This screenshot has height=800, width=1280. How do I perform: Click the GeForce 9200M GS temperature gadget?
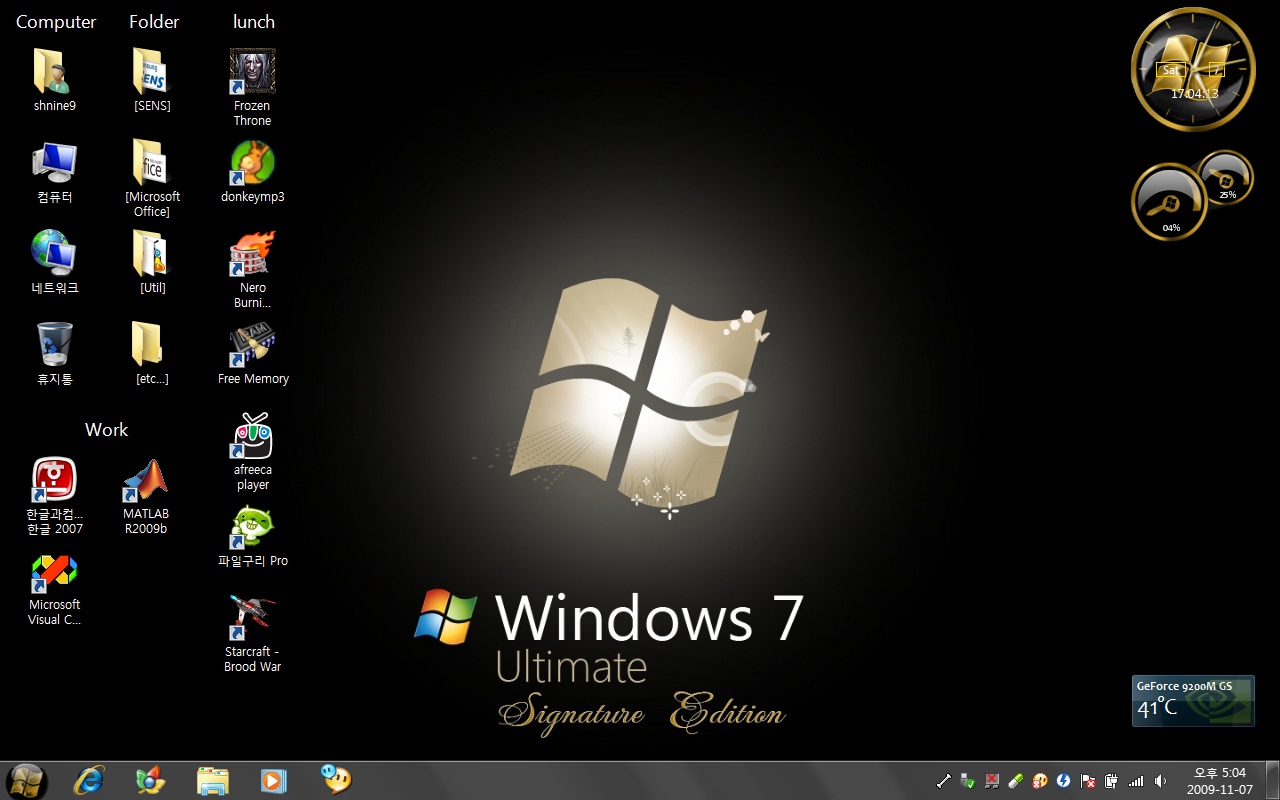[x=1193, y=701]
